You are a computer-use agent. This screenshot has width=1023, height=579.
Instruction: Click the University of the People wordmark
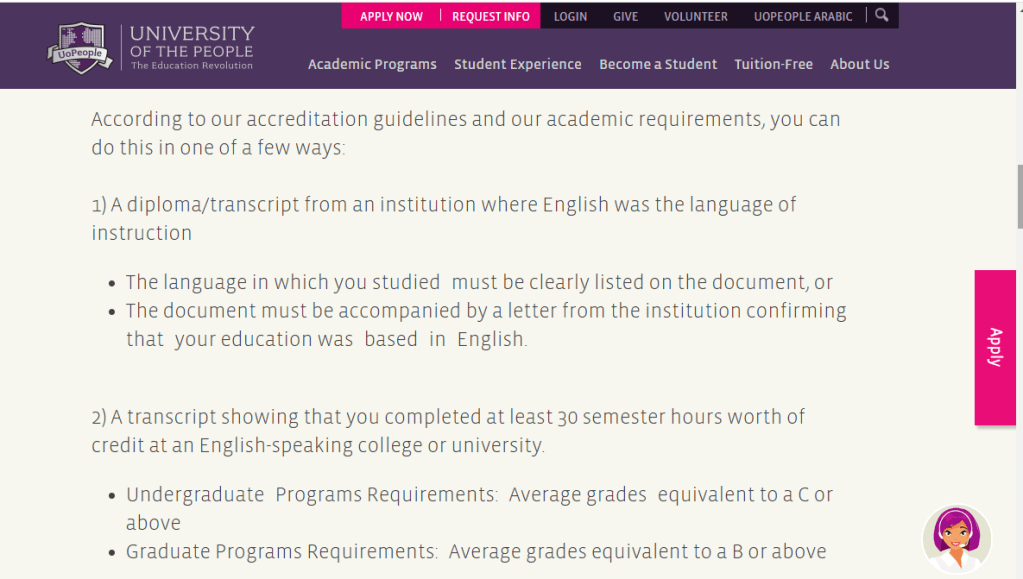(192, 47)
